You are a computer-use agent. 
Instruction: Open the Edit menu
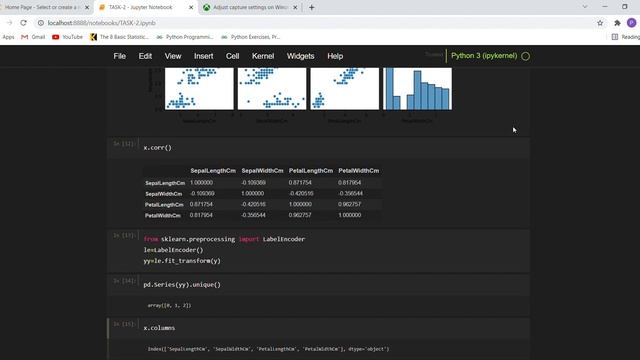click(145, 56)
